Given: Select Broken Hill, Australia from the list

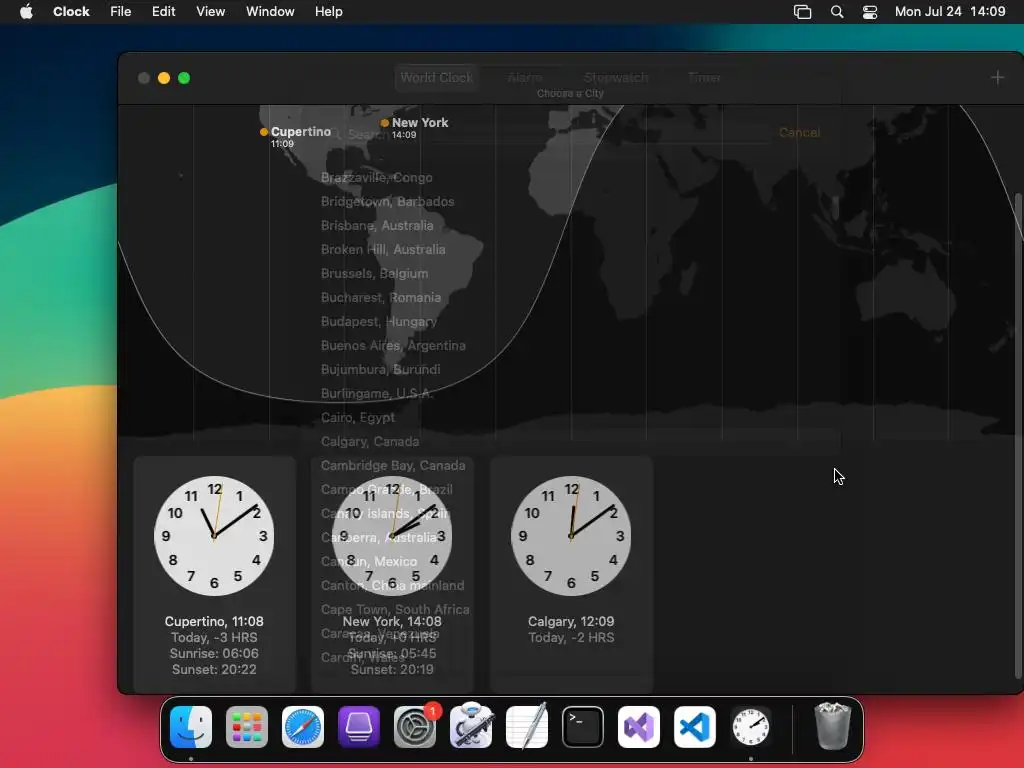Looking at the screenshot, I should [x=383, y=249].
